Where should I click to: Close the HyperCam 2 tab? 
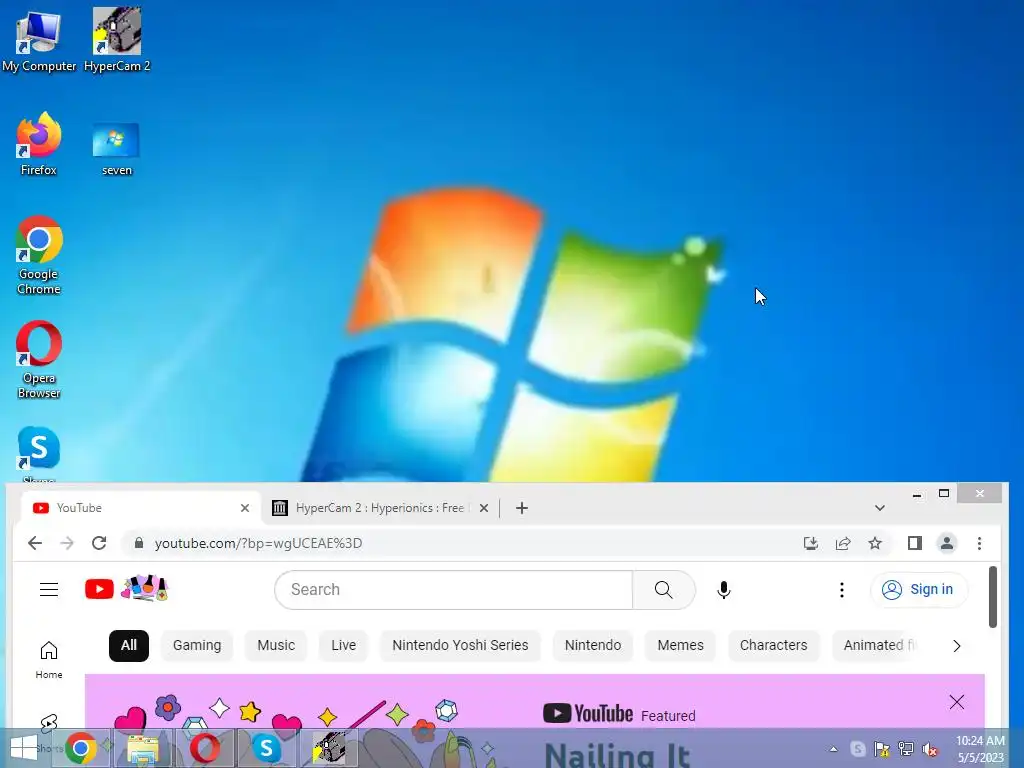[x=484, y=508]
